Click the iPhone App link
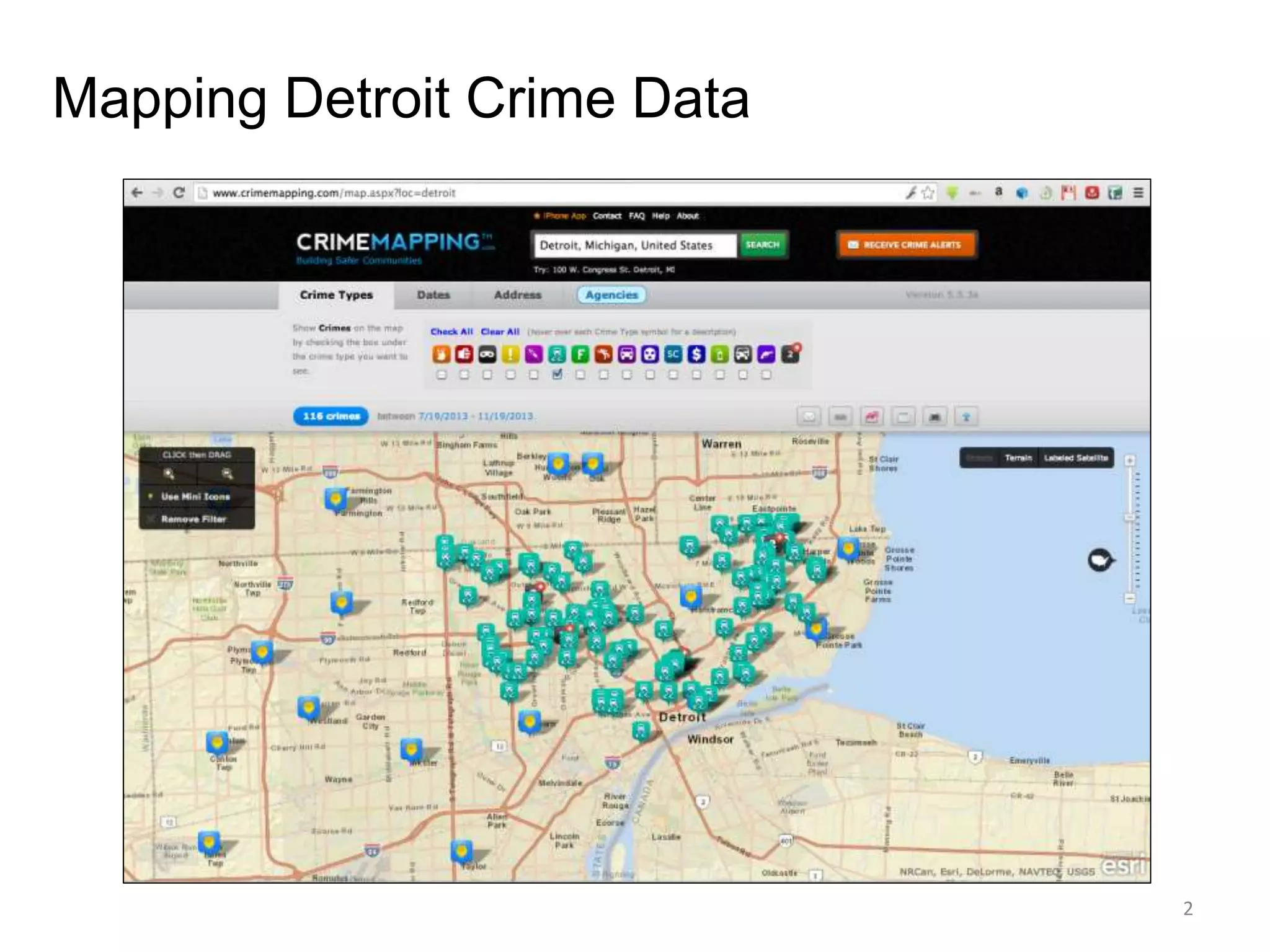 559,216
